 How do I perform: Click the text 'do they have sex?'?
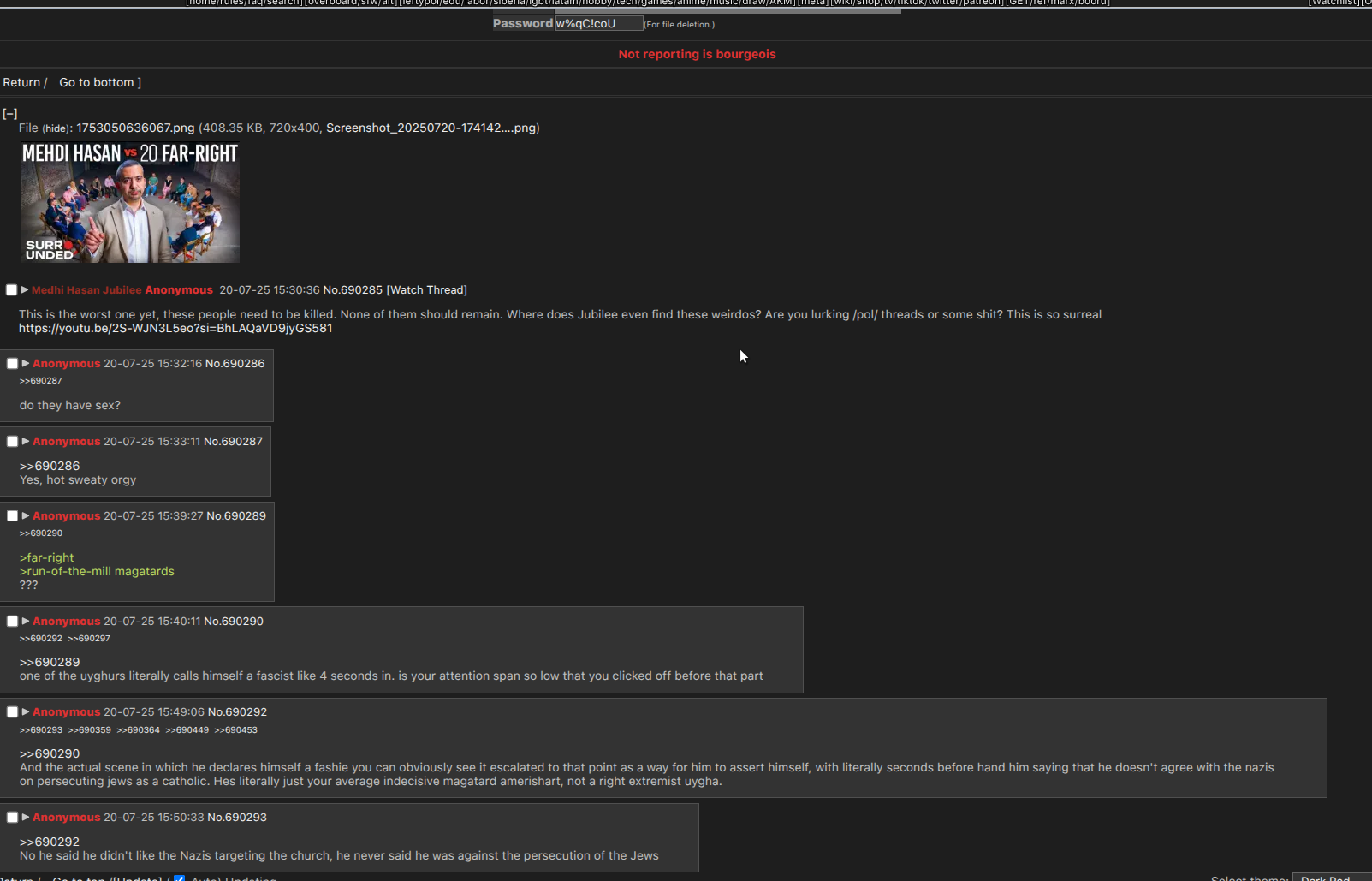pyautogui.click(x=70, y=405)
